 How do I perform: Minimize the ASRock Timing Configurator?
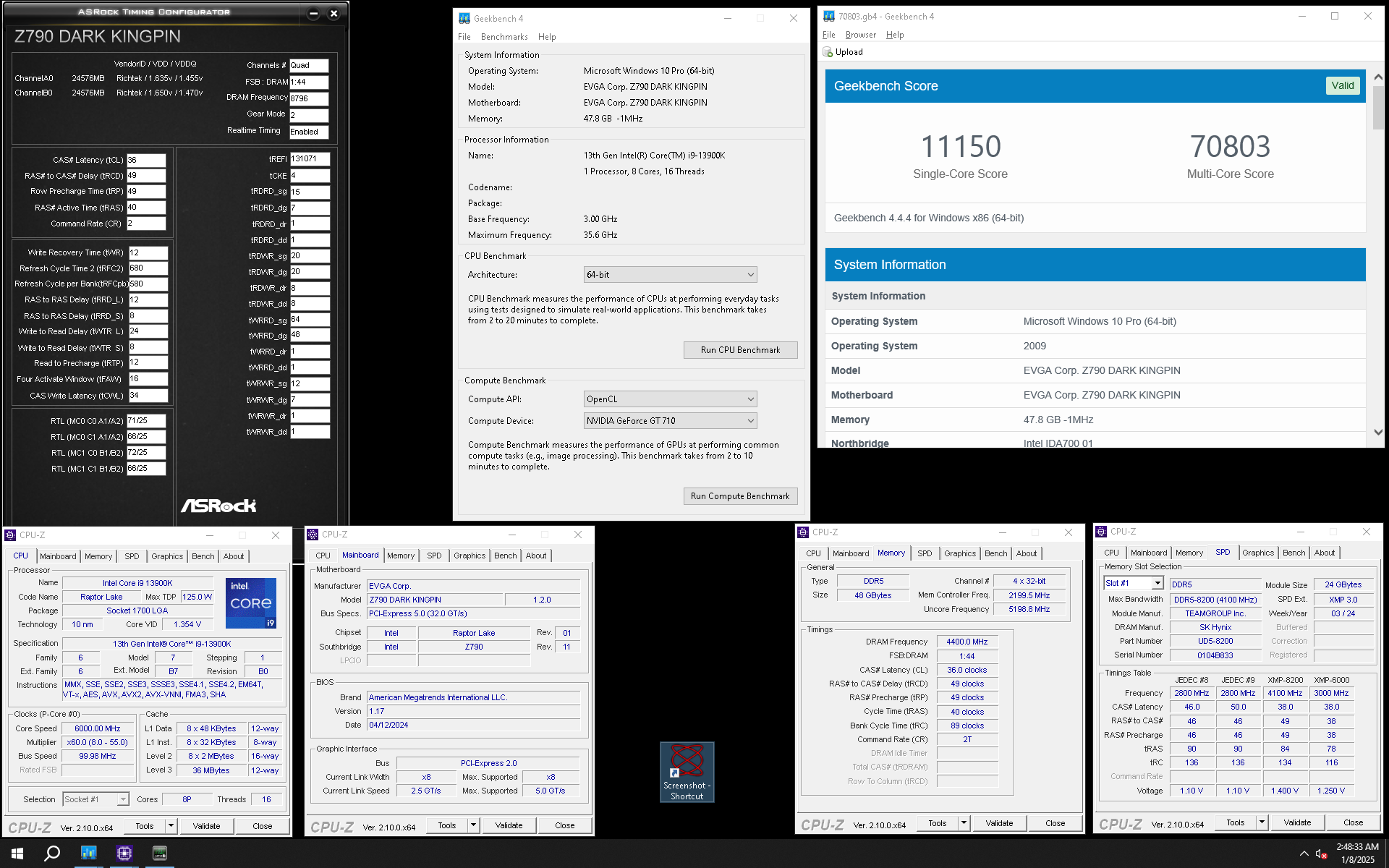click(313, 13)
